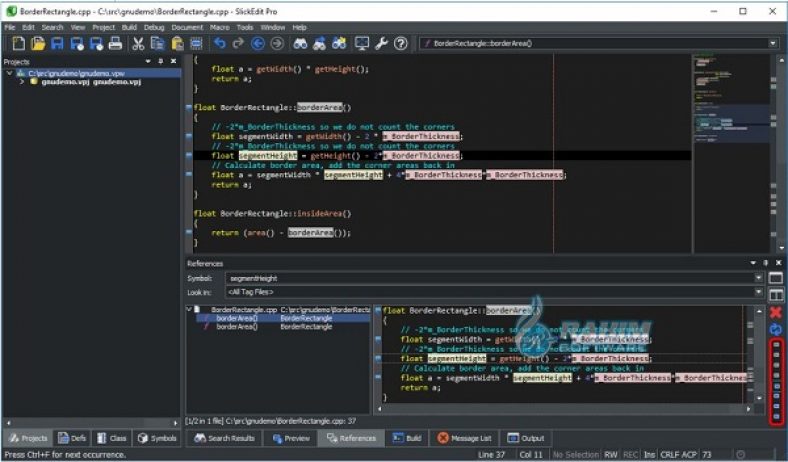Select the second borderArea() reference entry
788x462 pixels.
(x=237, y=327)
